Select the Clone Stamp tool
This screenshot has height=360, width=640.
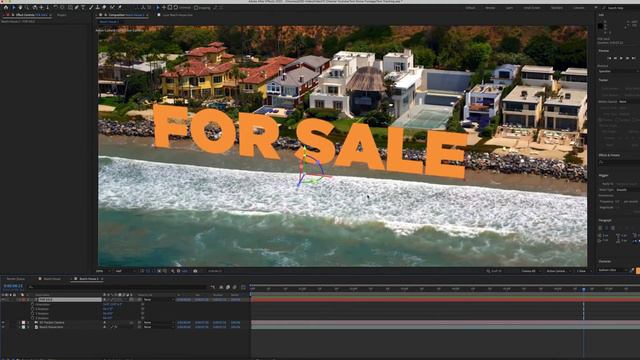pos(98,7)
